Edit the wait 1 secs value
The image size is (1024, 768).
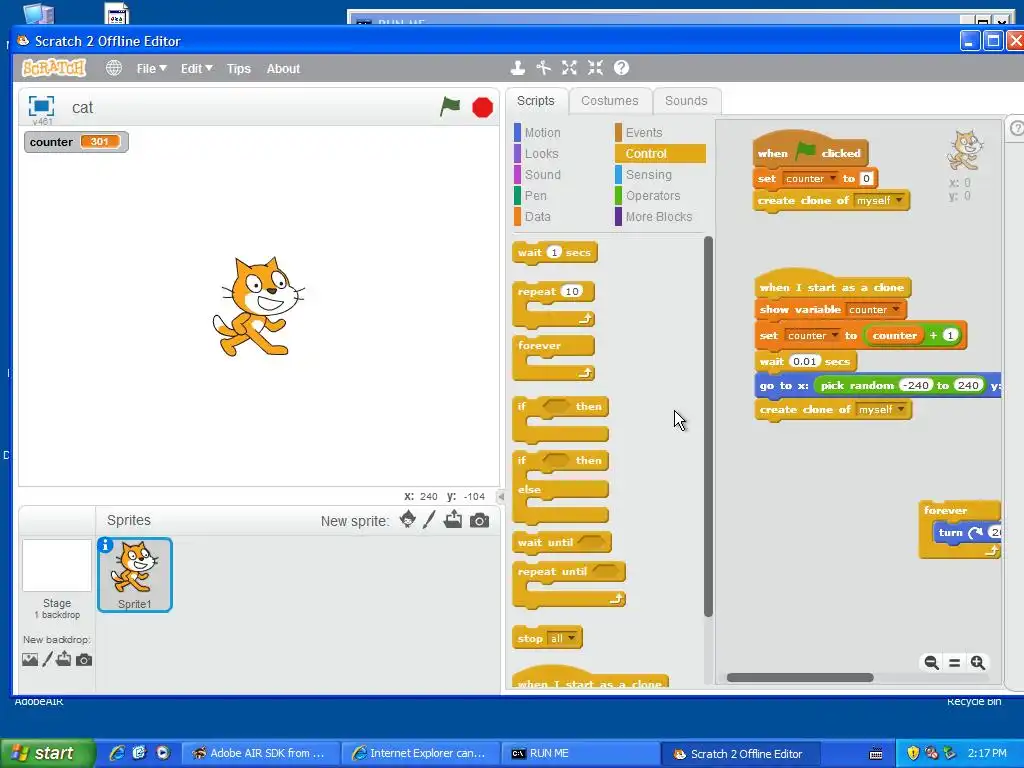tap(554, 252)
